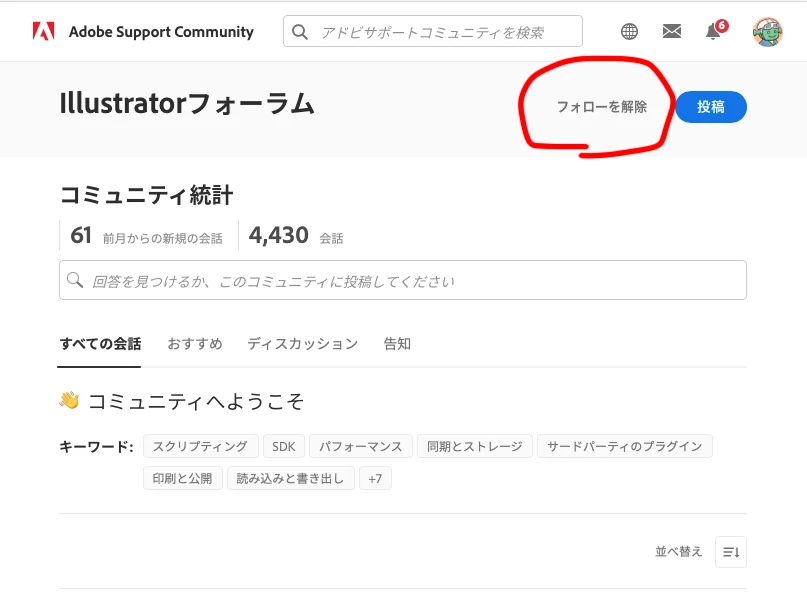Select the 読み込みと書き出し keyword tag
807x596 pixels.
tap(291, 478)
